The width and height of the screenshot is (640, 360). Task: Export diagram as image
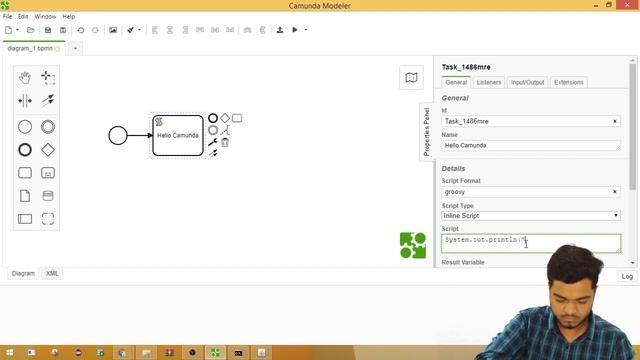pyautogui.click(x=113, y=30)
